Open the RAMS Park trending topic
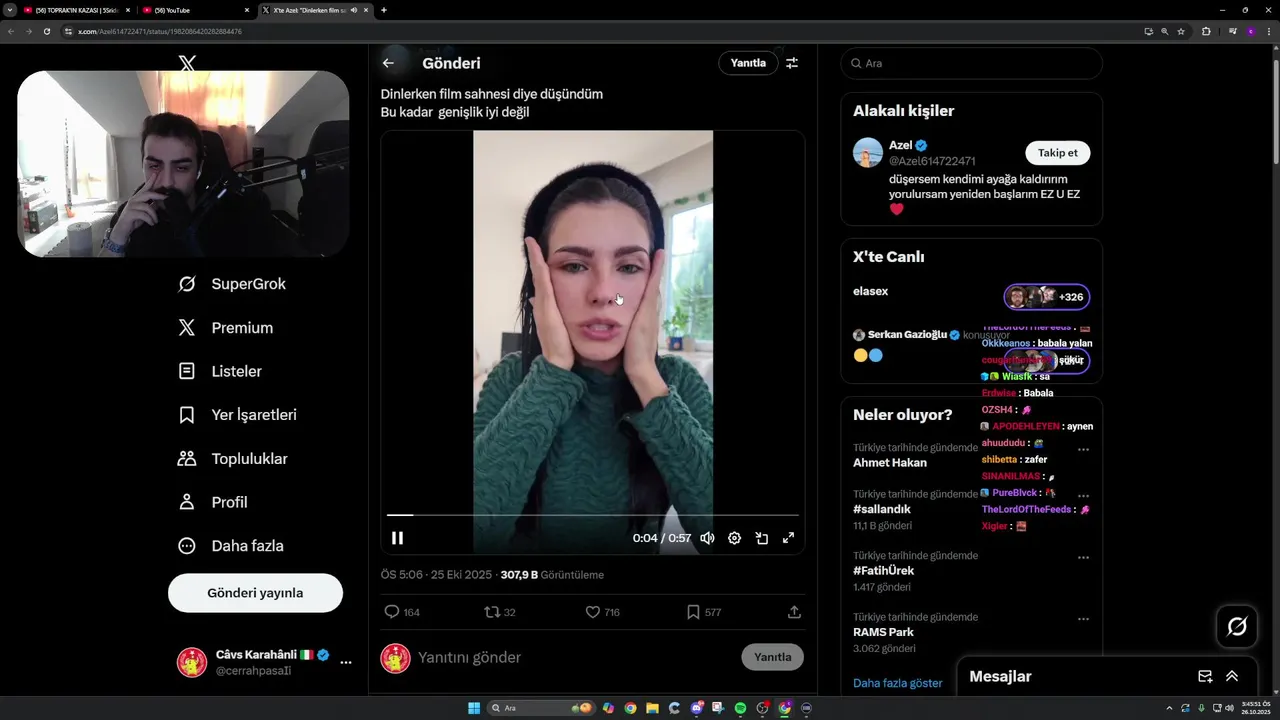This screenshot has height=720, width=1280. [883, 632]
